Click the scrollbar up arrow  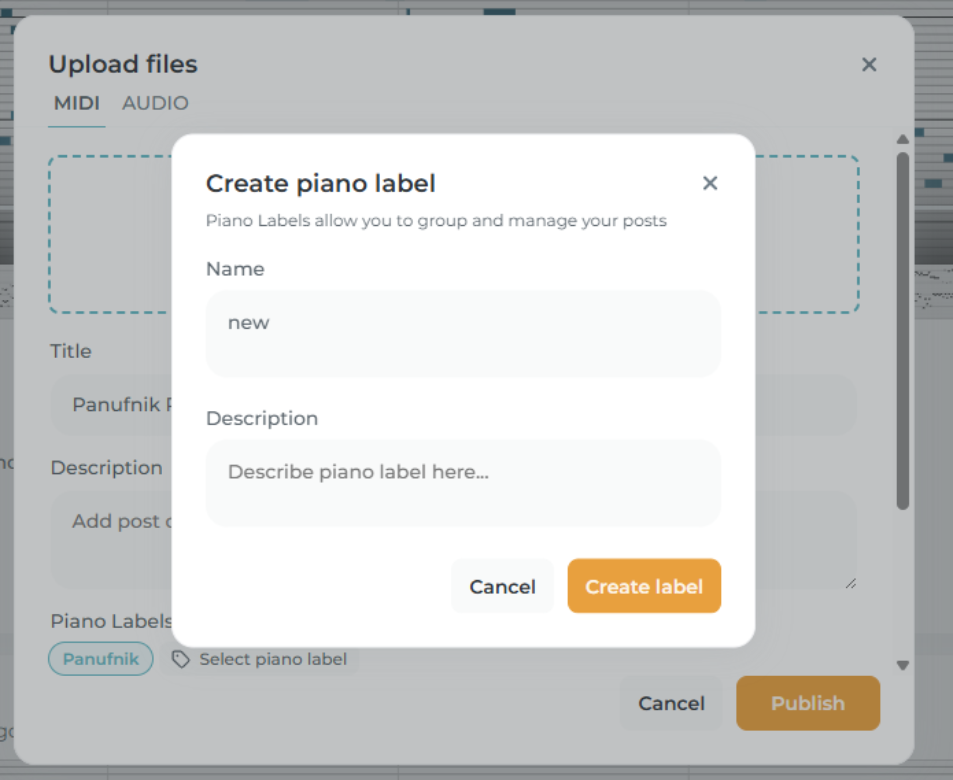pyautogui.click(x=903, y=139)
